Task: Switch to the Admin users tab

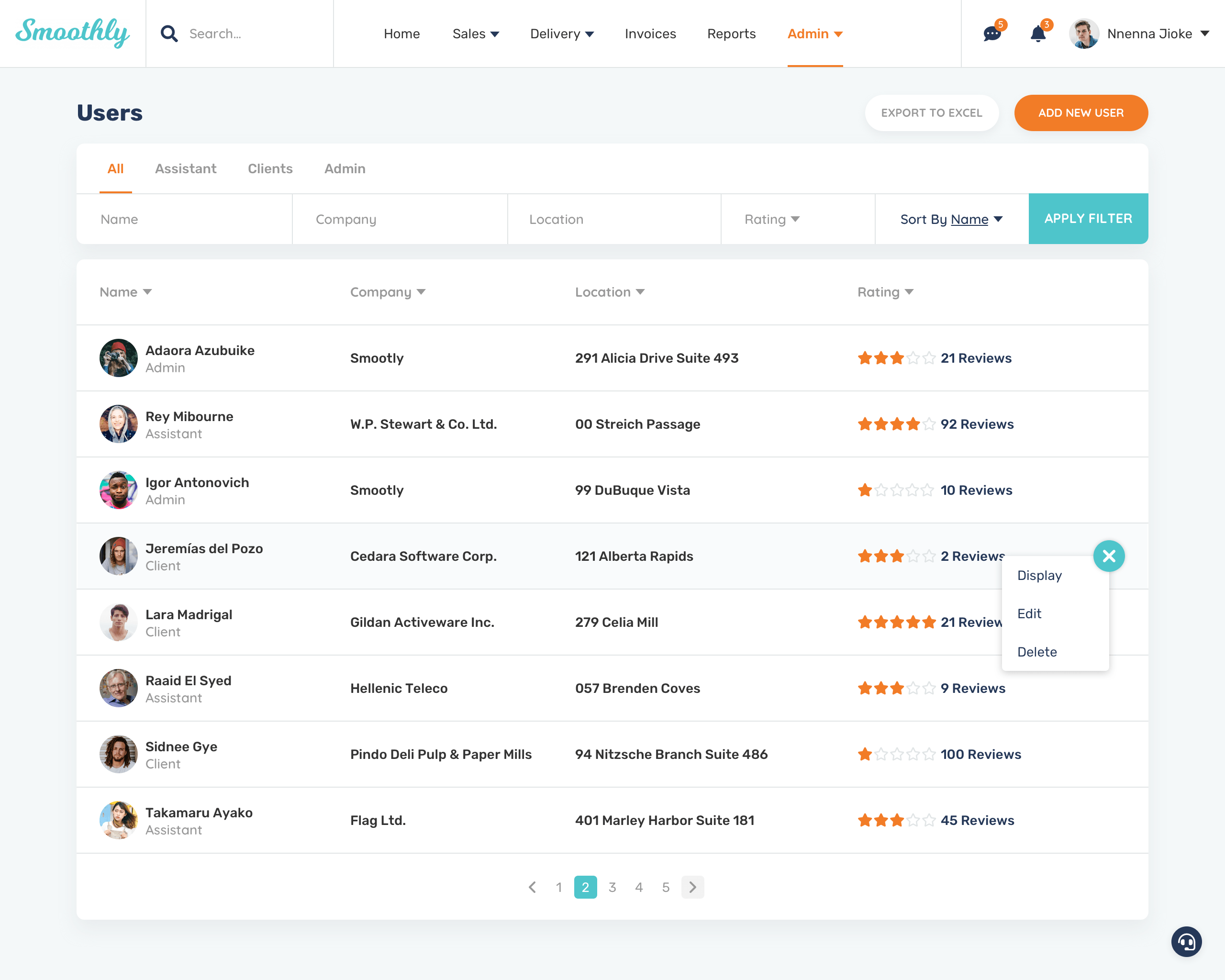Action: 345,169
